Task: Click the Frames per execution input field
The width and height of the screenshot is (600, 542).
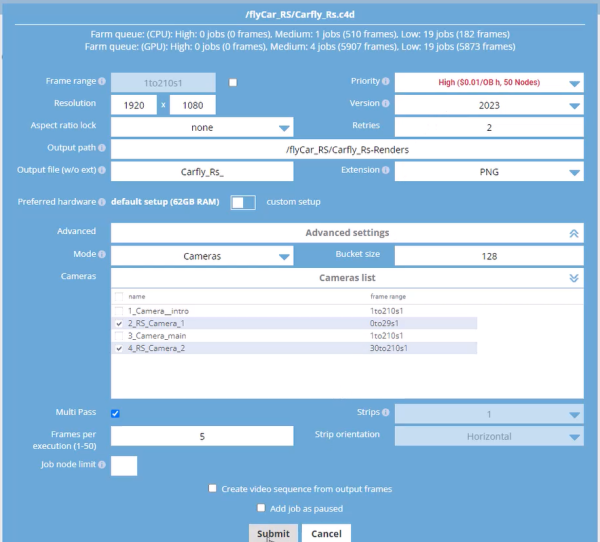Action: (202, 436)
